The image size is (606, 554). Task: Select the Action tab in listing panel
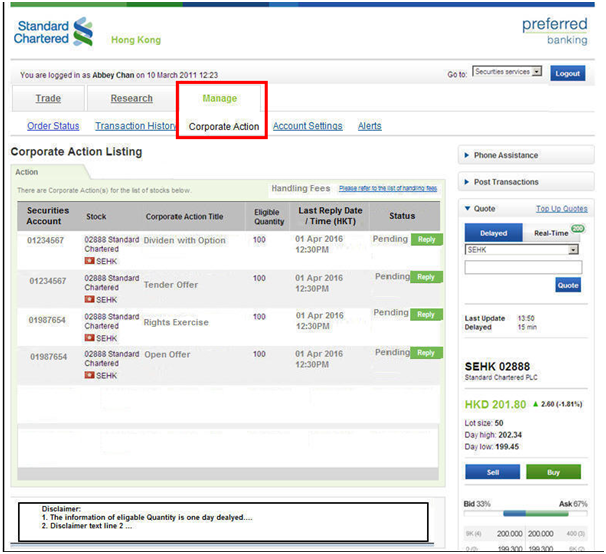(x=27, y=172)
